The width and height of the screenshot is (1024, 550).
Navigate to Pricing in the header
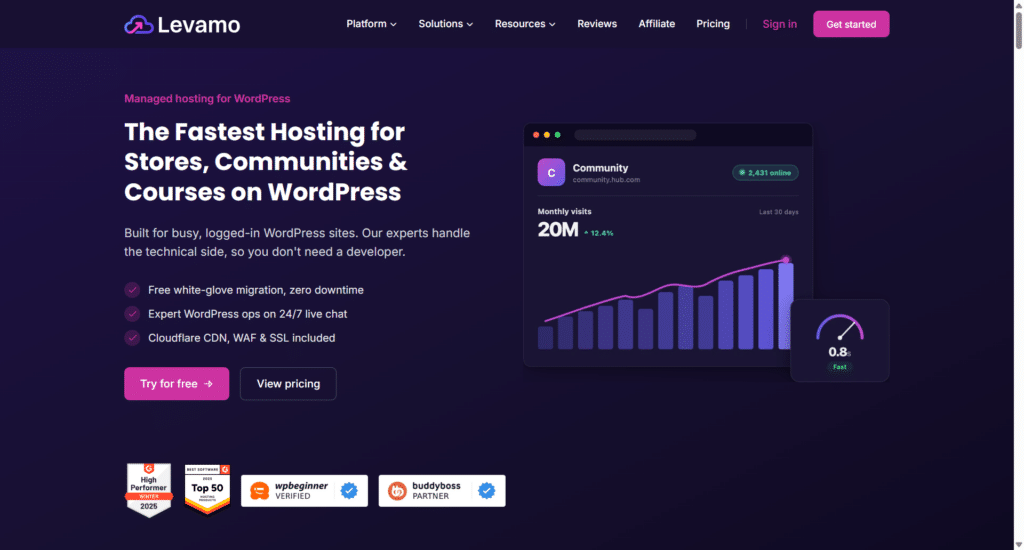(x=712, y=24)
